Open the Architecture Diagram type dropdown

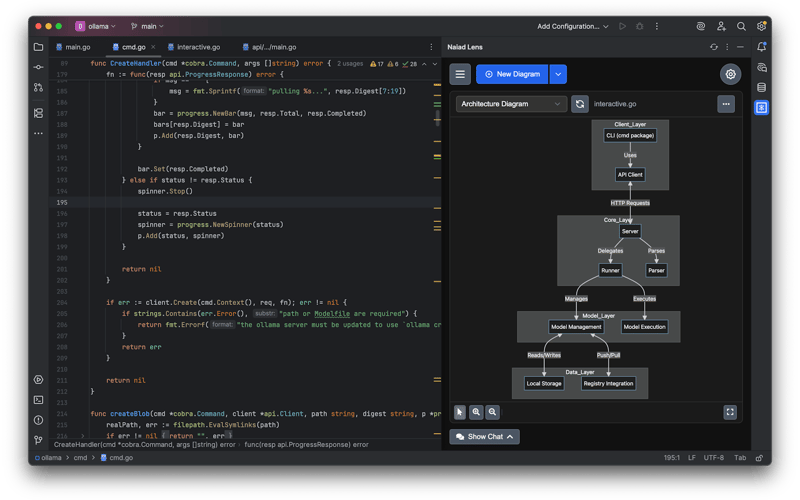tap(512, 104)
